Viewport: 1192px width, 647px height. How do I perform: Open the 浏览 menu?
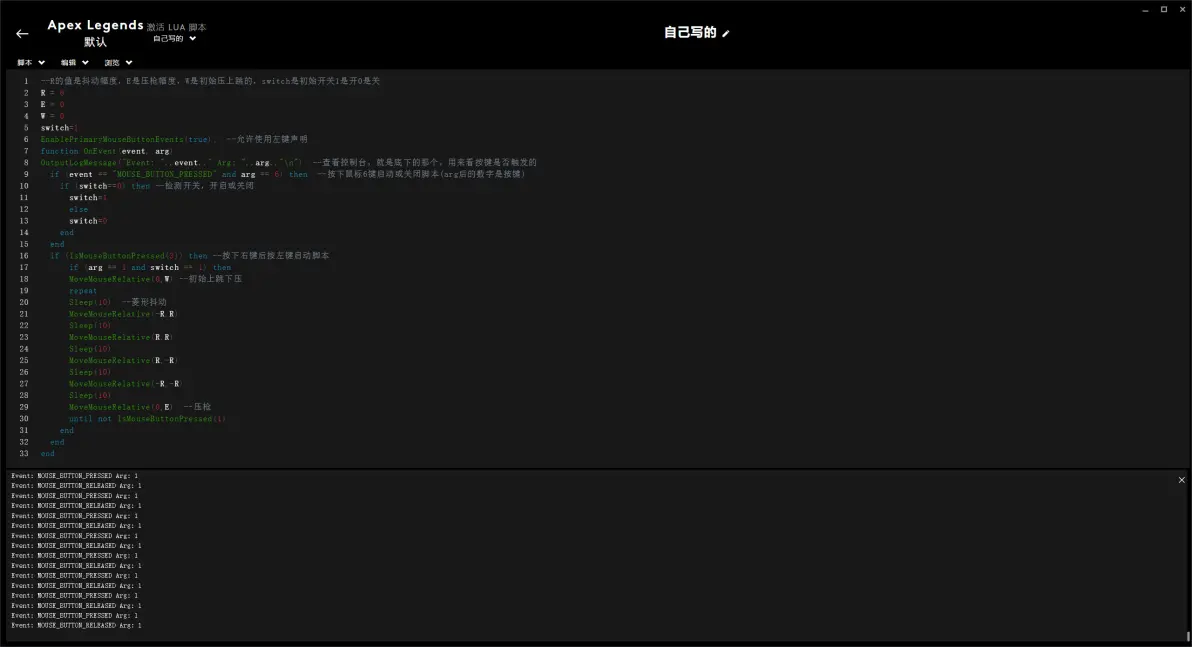click(x=119, y=62)
